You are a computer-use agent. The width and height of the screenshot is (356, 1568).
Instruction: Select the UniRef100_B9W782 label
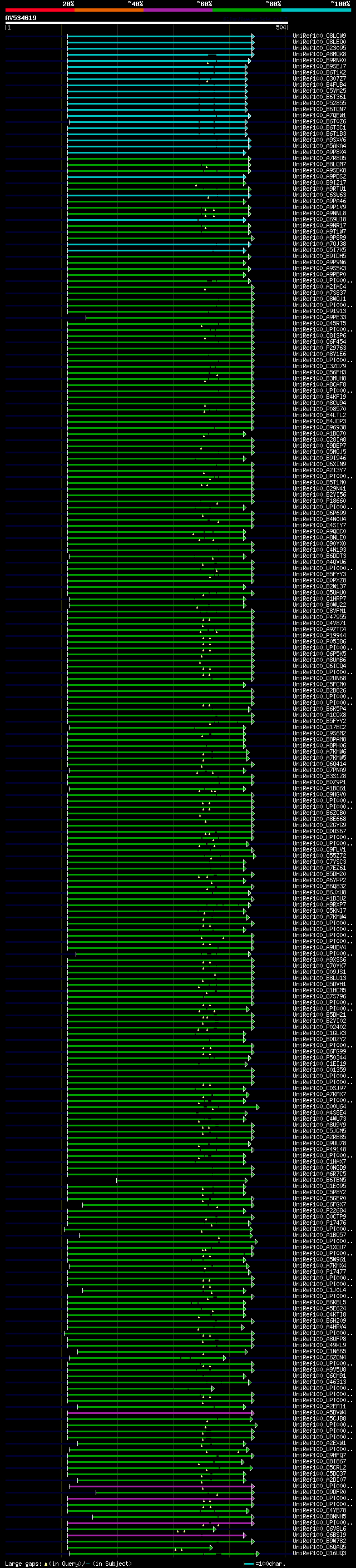pos(319,1541)
